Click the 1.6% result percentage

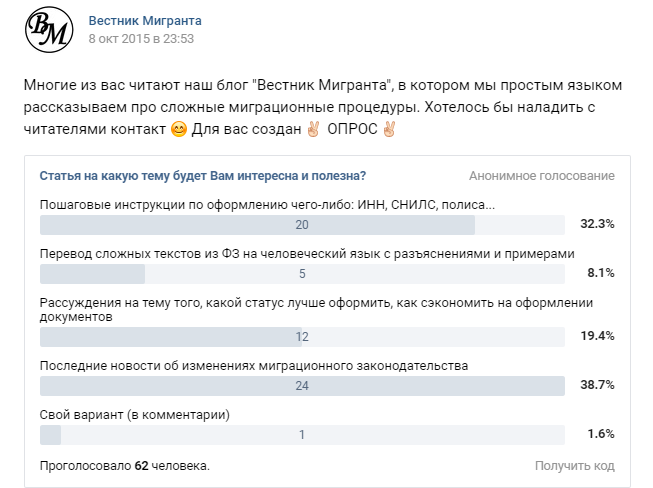tap(600, 434)
